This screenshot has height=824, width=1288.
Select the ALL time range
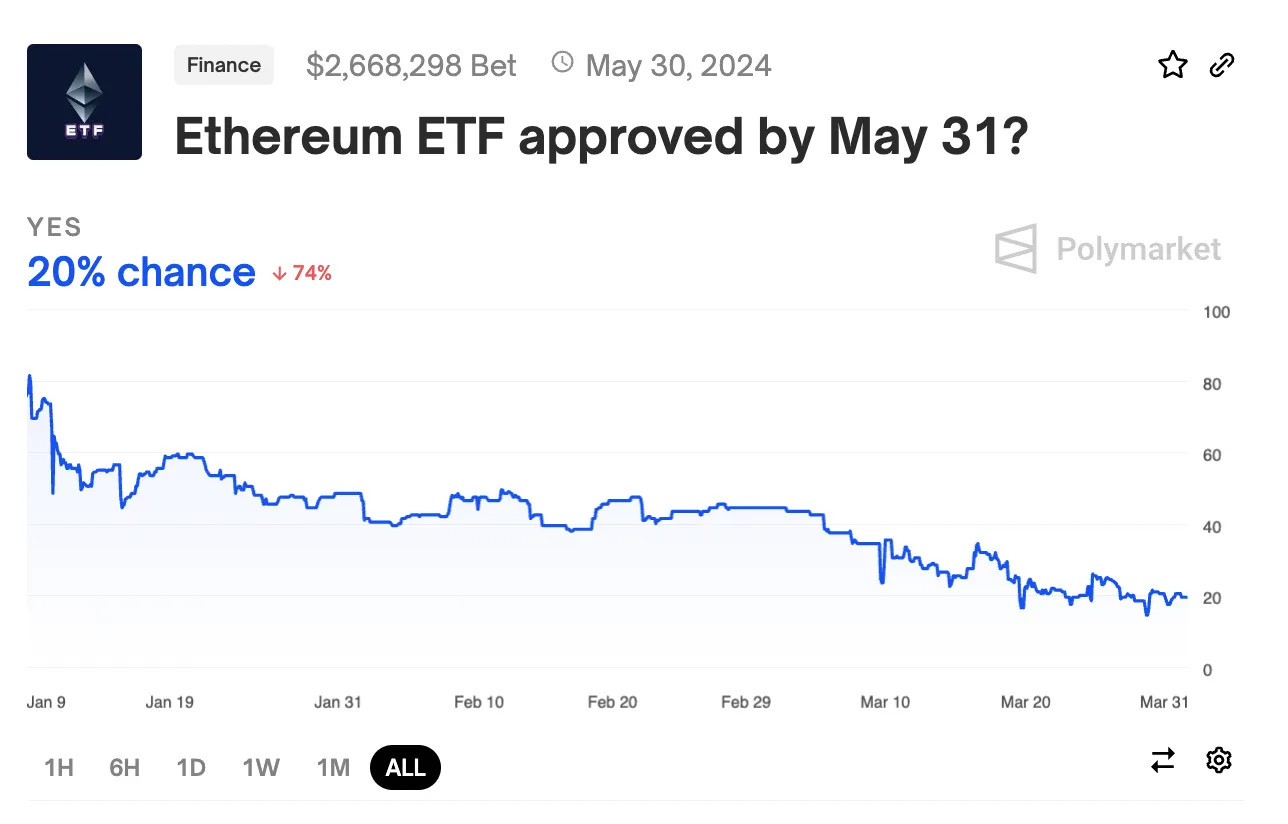pos(405,768)
